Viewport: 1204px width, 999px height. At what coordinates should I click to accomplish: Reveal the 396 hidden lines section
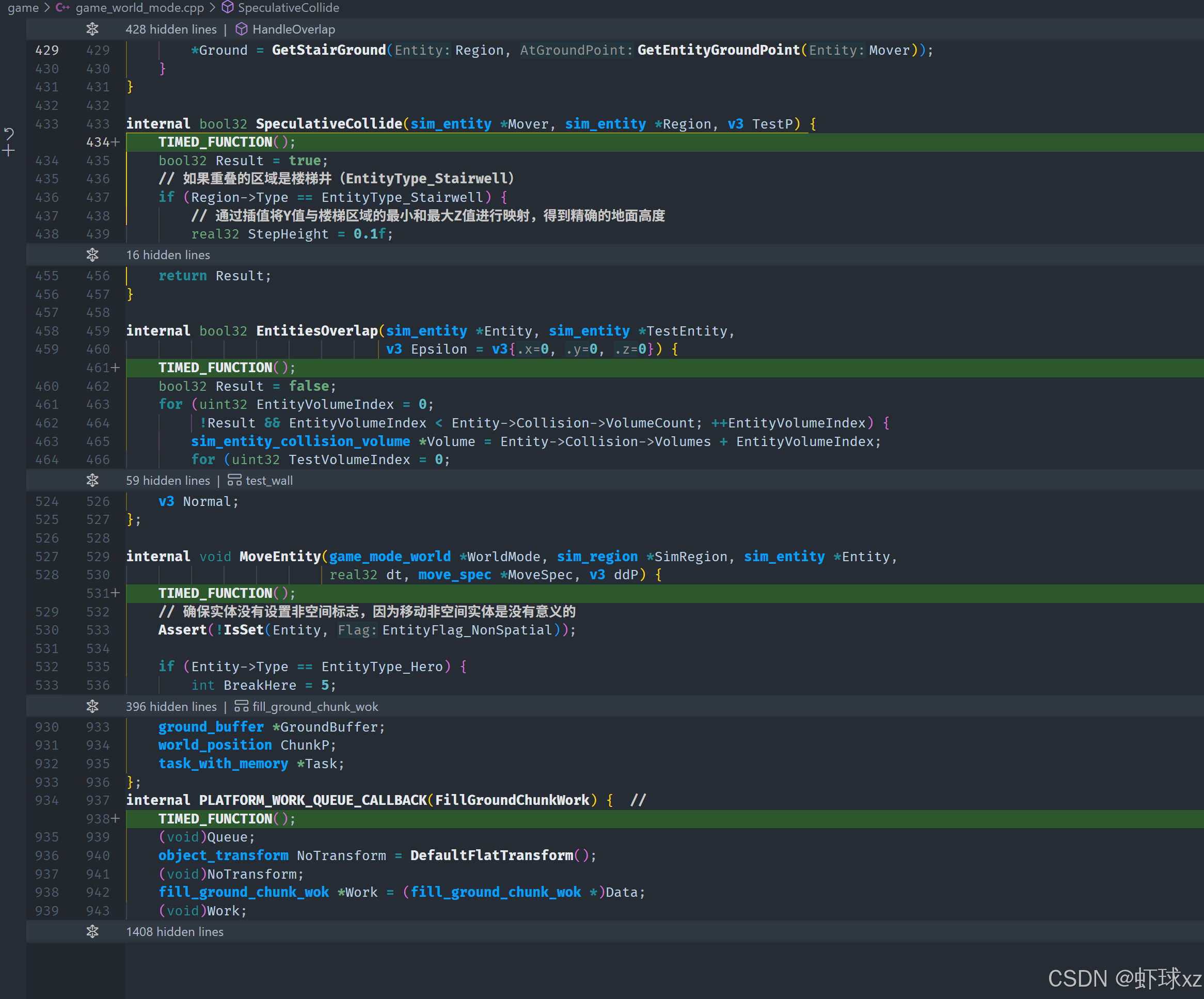pos(92,706)
